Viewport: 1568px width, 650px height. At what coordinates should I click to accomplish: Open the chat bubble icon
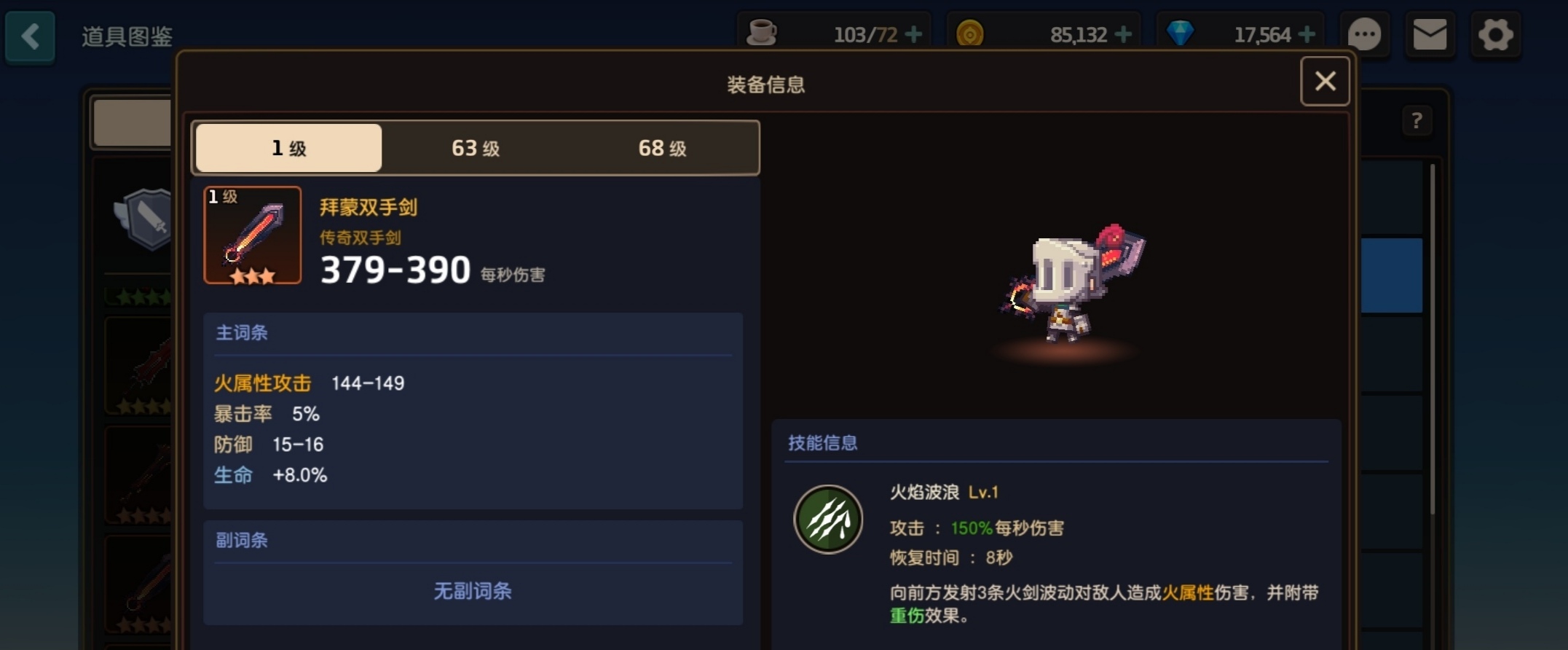(1364, 35)
